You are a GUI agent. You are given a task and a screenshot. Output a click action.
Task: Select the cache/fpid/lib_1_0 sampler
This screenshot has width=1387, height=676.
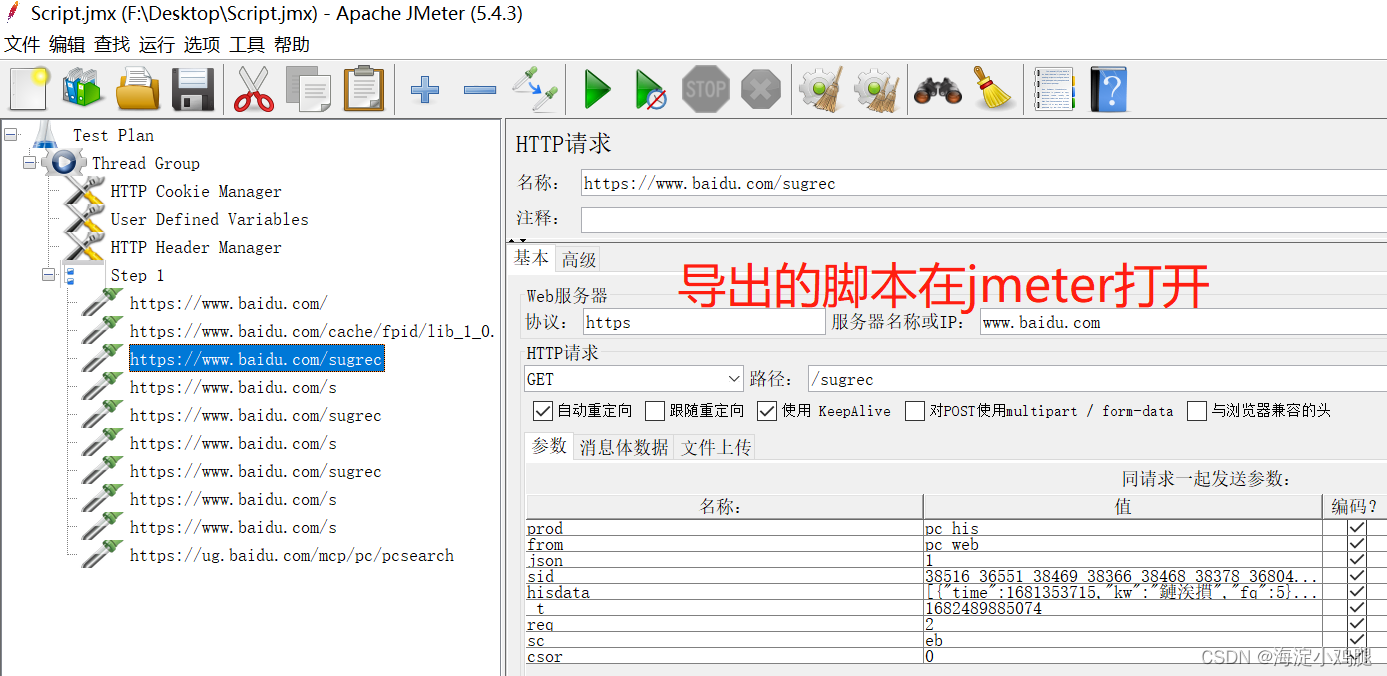point(312,331)
